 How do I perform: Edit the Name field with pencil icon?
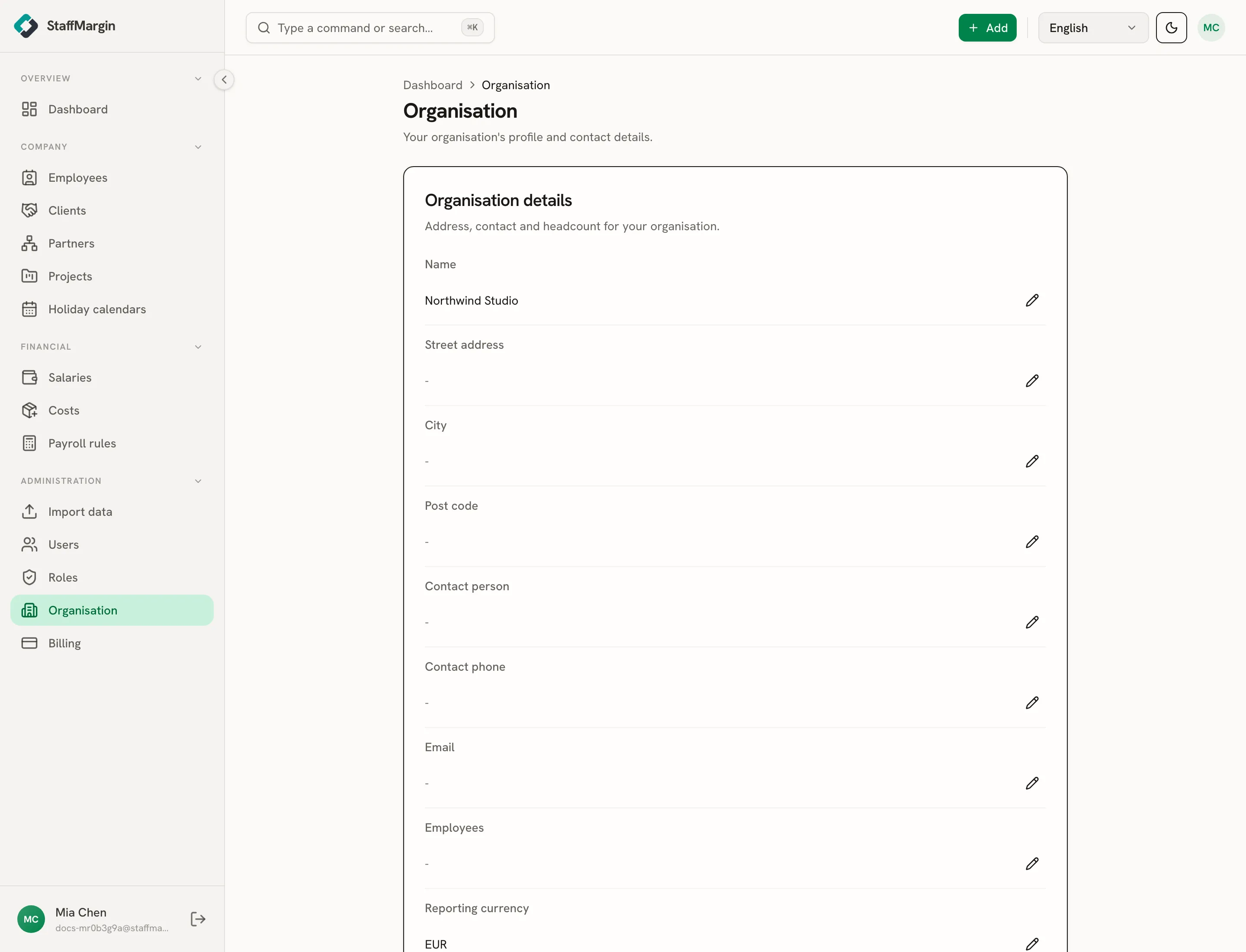click(1032, 300)
